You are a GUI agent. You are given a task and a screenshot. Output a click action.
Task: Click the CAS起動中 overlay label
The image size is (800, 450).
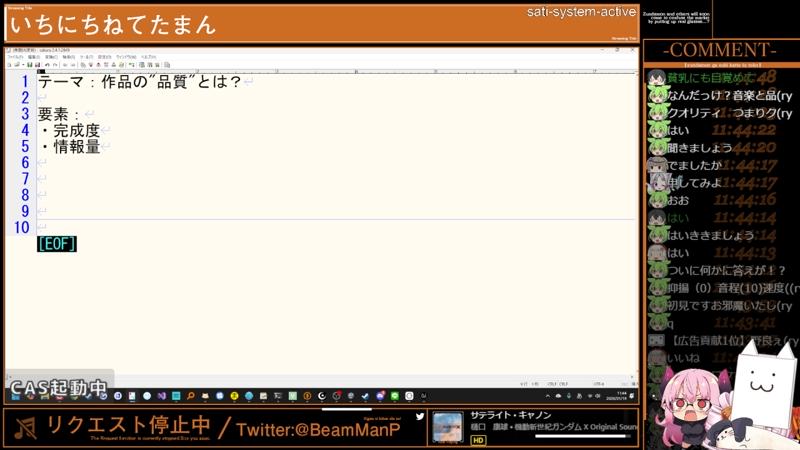pyautogui.click(x=58, y=388)
